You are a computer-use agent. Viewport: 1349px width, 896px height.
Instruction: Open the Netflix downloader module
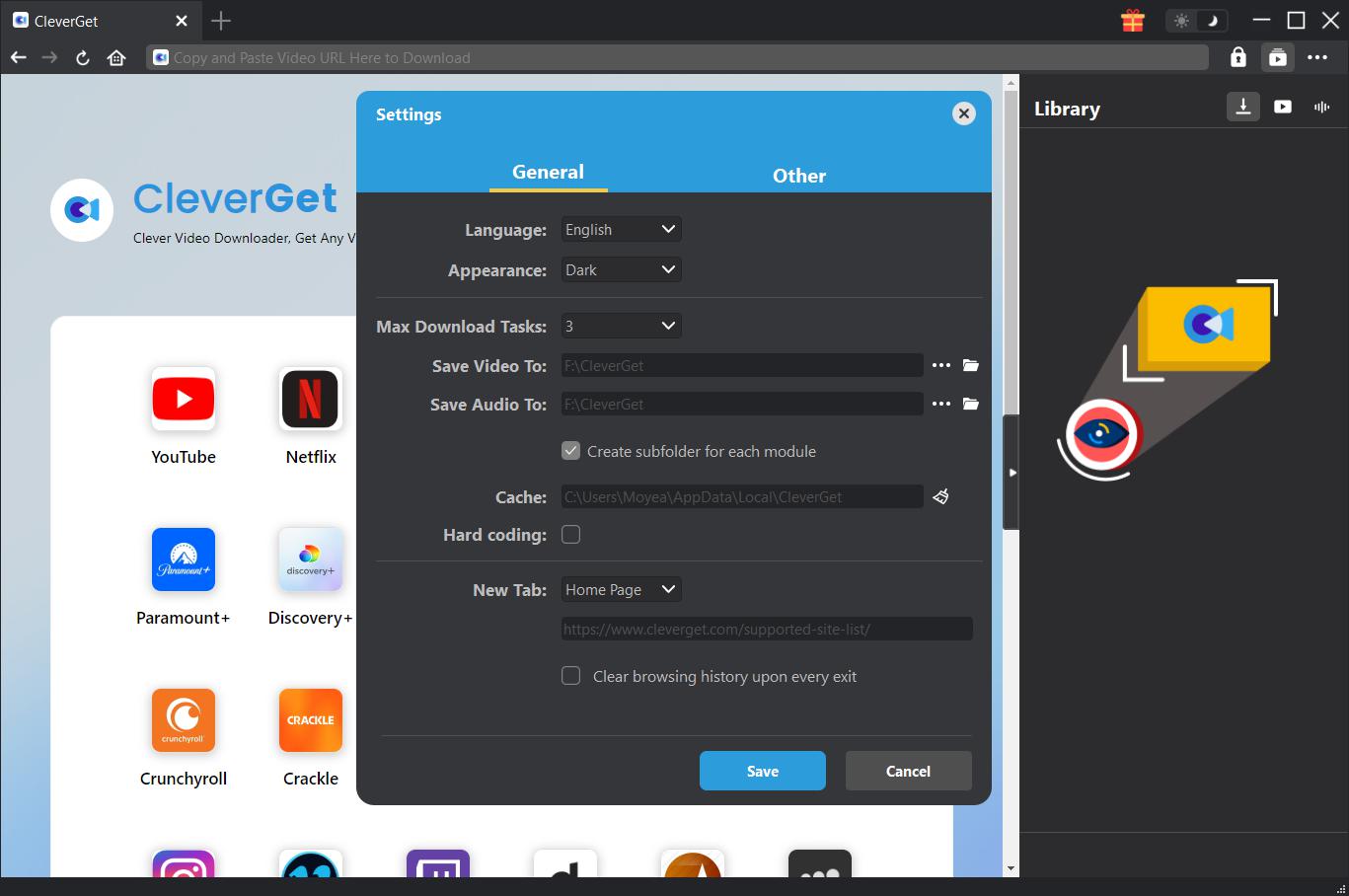click(x=310, y=399)
